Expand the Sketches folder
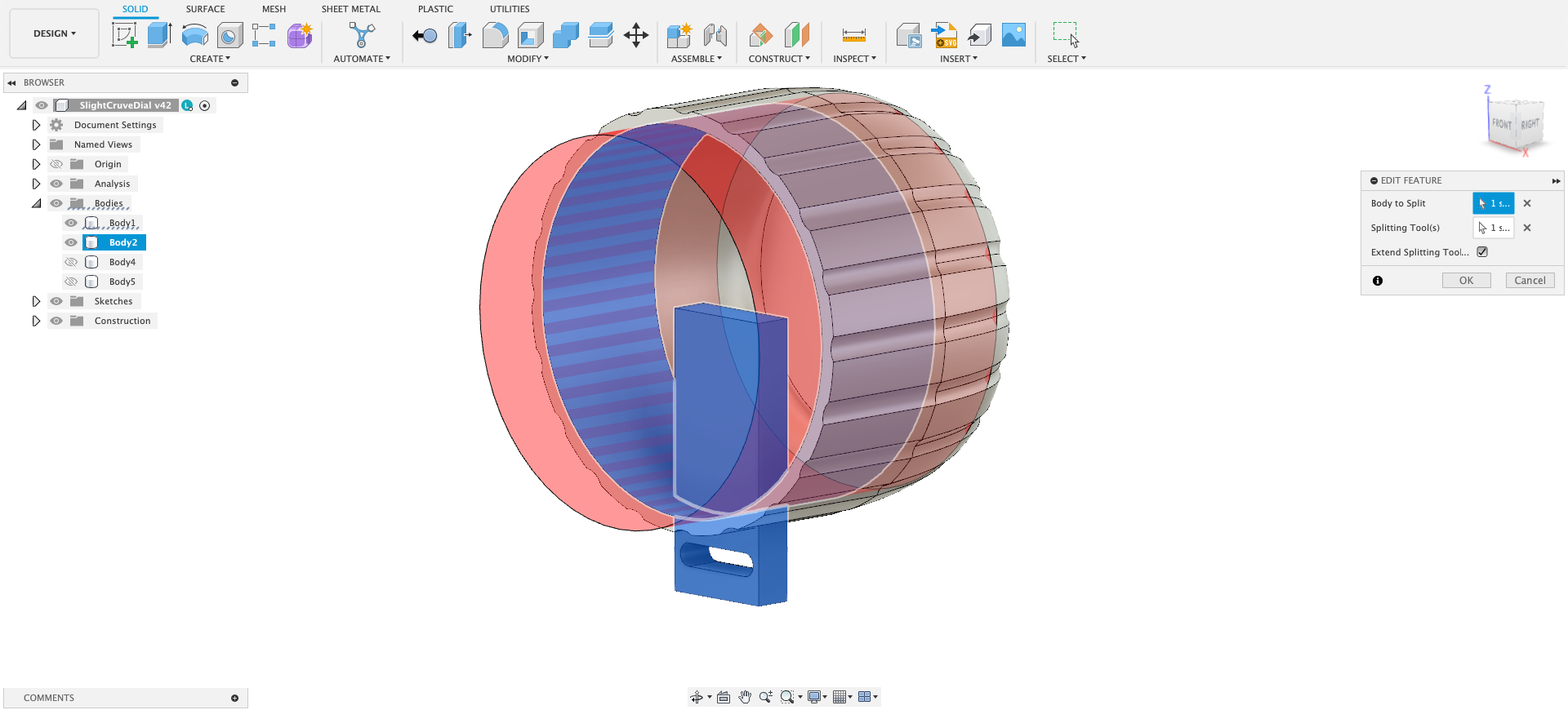 coord(36,301)
